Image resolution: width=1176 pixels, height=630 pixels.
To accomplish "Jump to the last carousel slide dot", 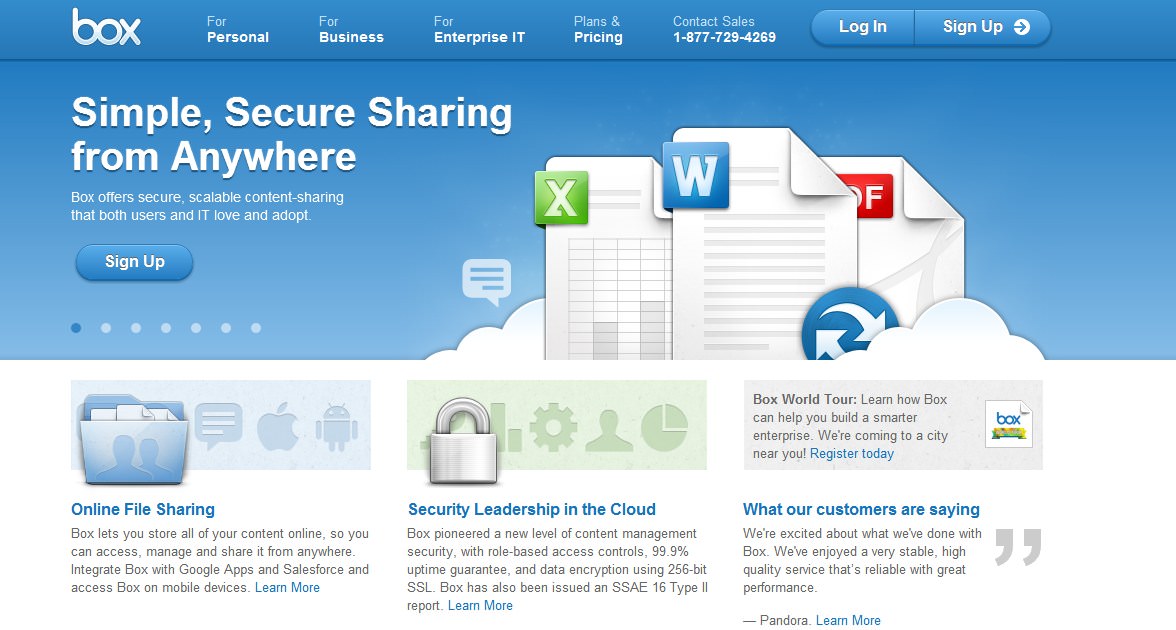I will (x=256, y=328).
